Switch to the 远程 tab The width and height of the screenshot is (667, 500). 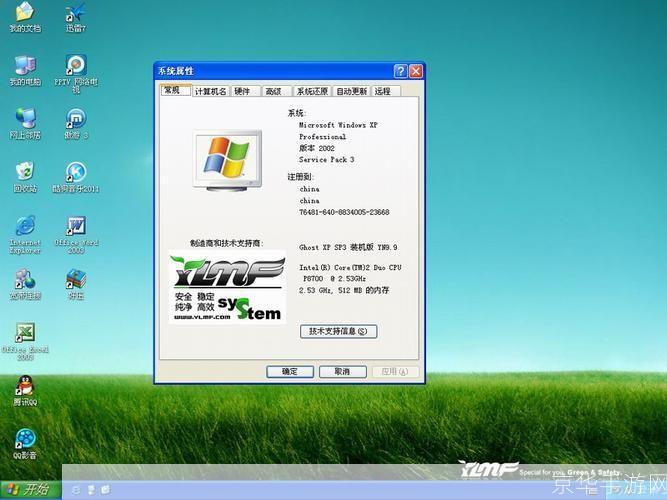[x=386, y=91]
